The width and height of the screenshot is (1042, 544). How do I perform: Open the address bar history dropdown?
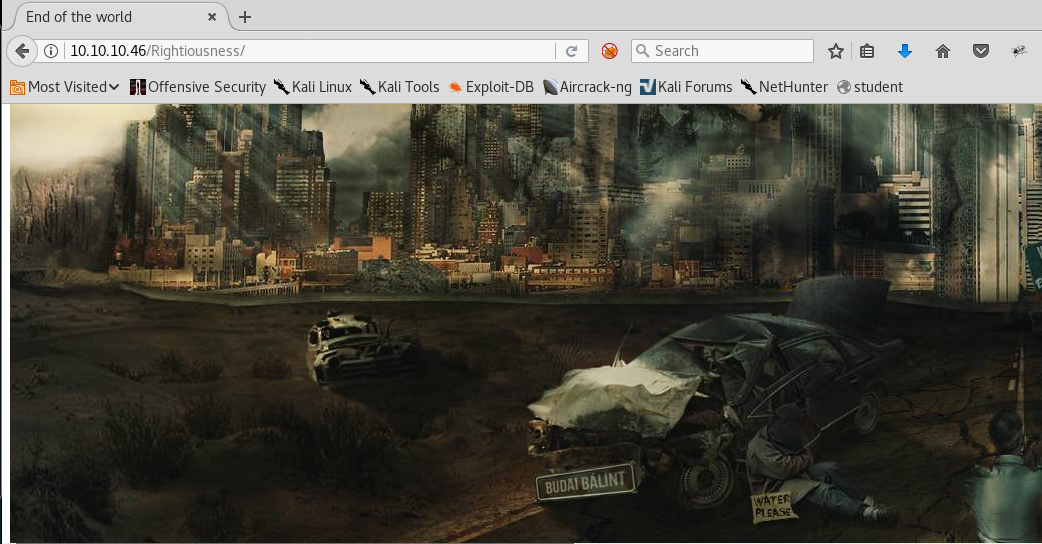point(545,51)
